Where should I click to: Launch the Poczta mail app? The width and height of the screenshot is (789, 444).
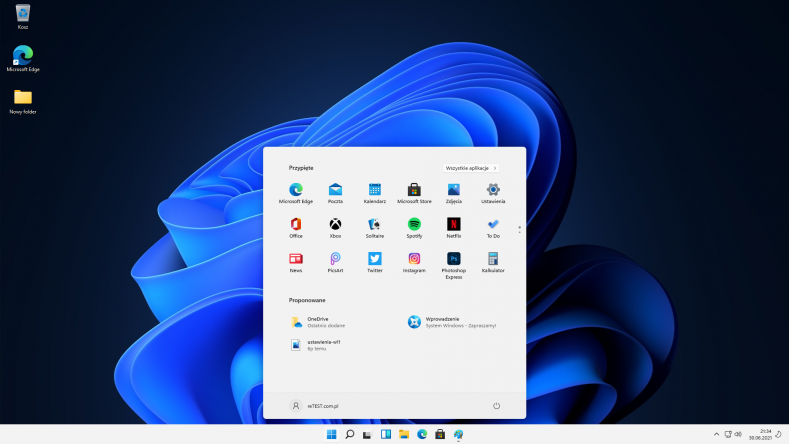(x=335, y=193)
